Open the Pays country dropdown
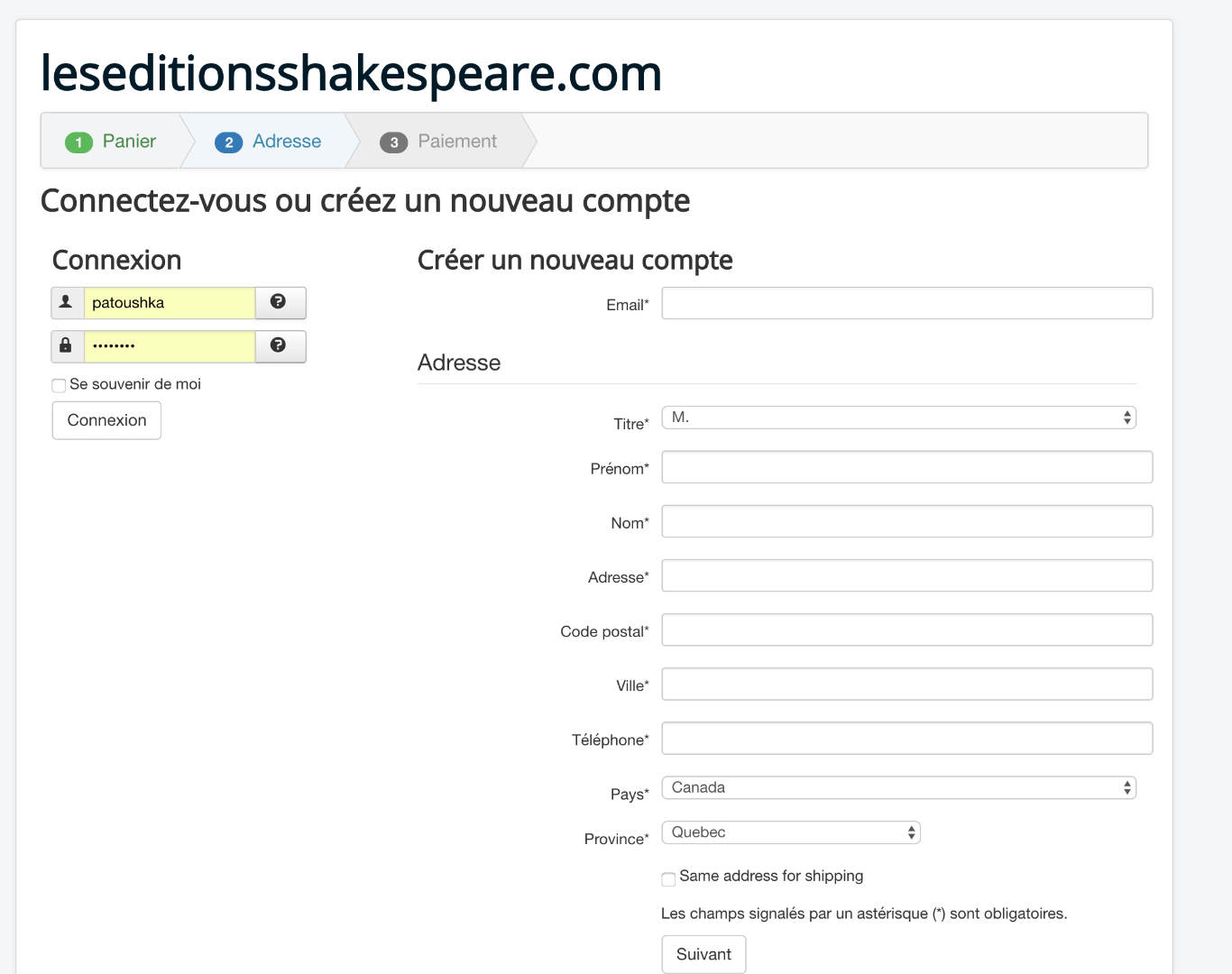 click(x=898, y=788)
